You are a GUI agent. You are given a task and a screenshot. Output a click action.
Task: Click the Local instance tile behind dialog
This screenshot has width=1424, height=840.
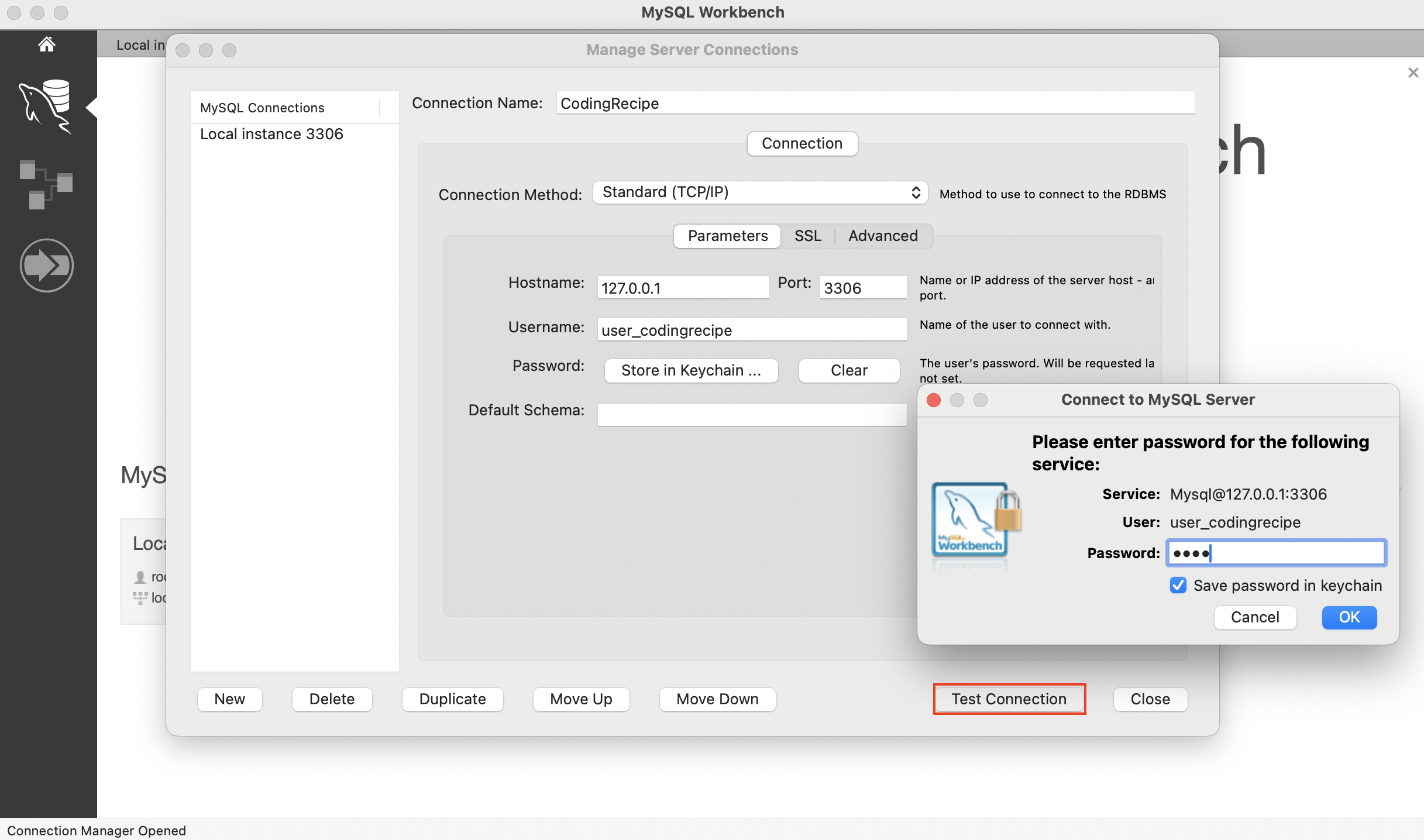144,571
